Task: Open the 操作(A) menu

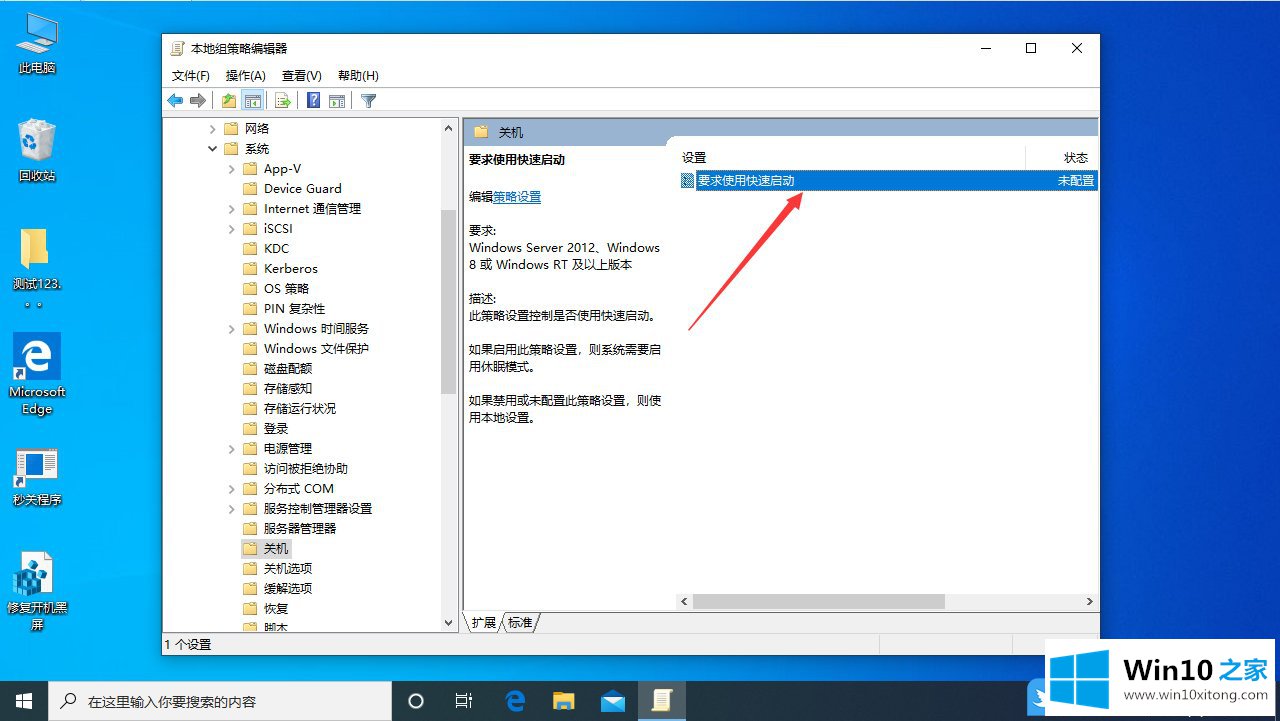Action: 245,76
